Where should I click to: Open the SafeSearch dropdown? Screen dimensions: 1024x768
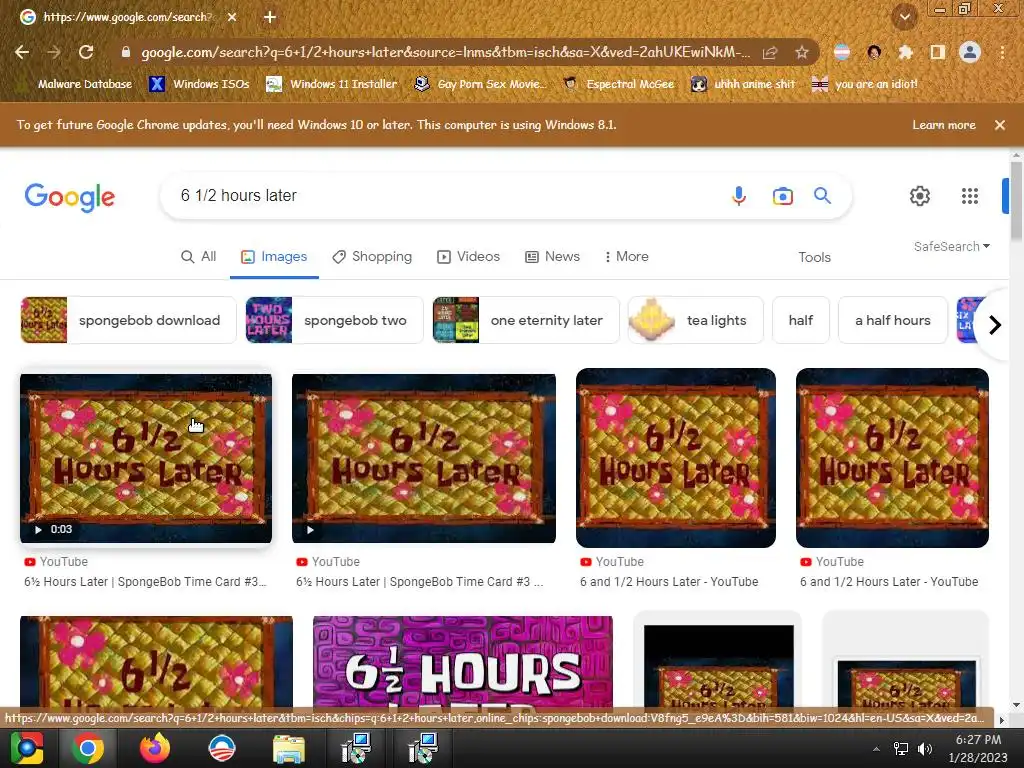(x=952, y=246)
